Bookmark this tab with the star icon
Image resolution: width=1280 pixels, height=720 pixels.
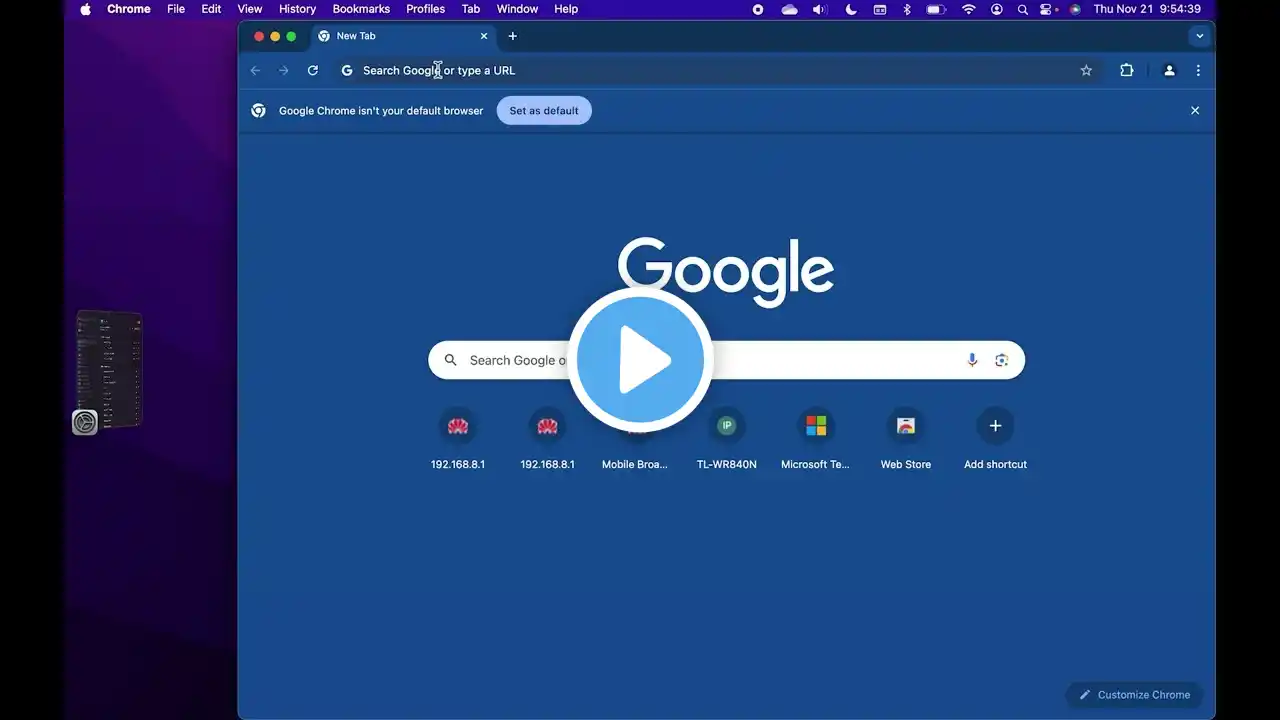pos(1086,70)
